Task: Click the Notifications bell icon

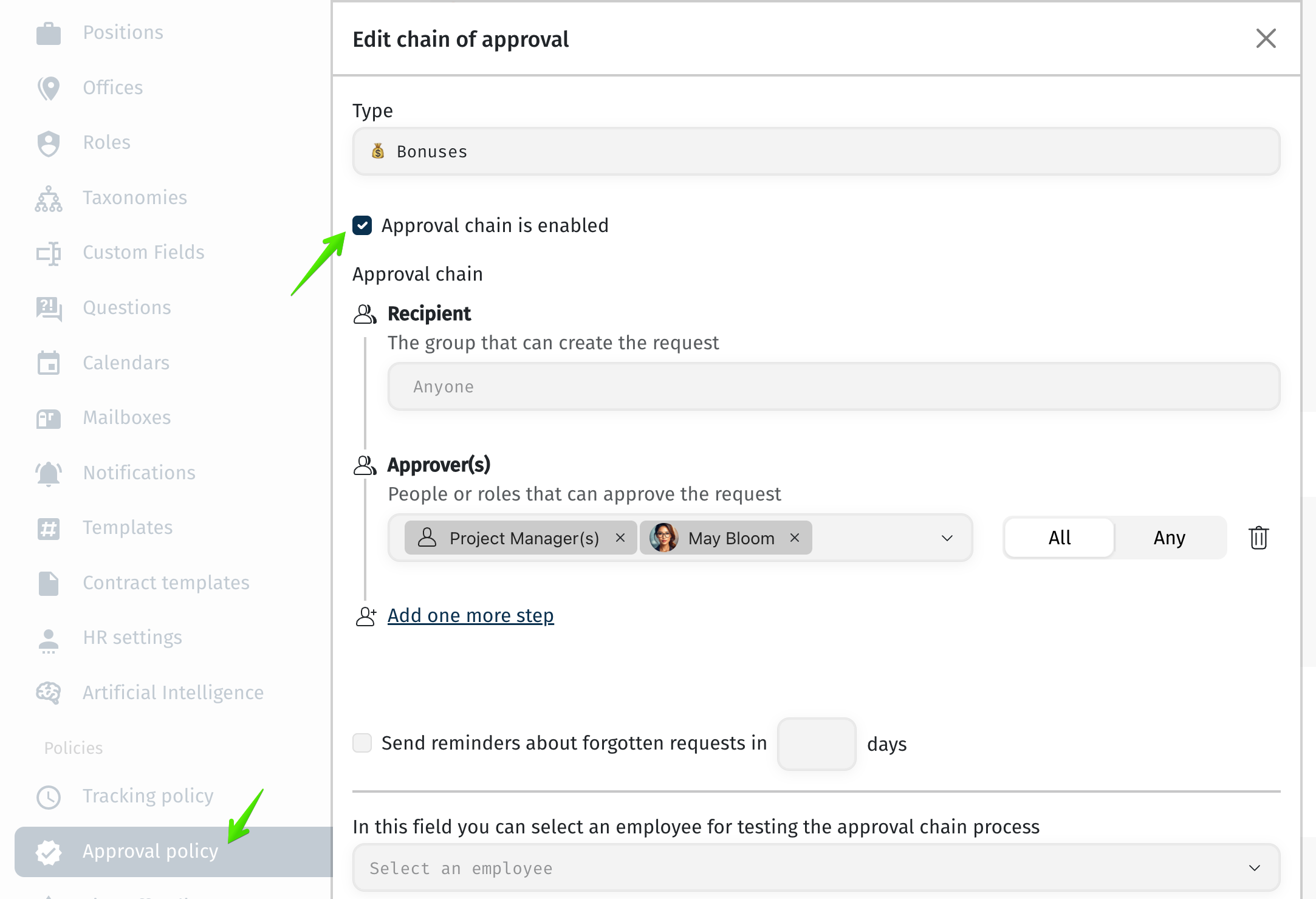Action: click(x=49, y=473)
